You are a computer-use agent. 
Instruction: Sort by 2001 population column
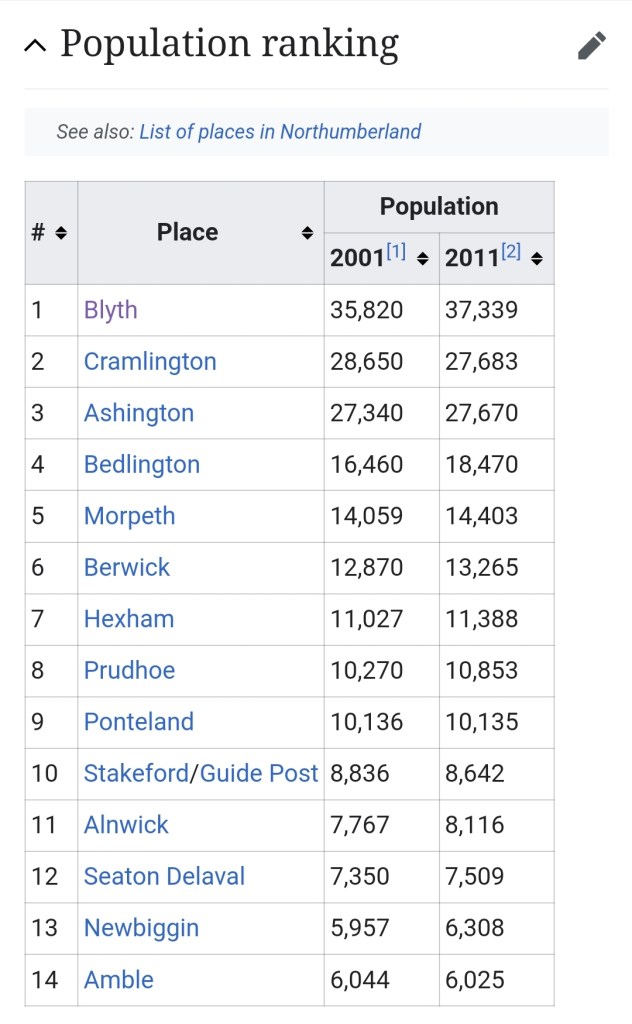[422, 259]
